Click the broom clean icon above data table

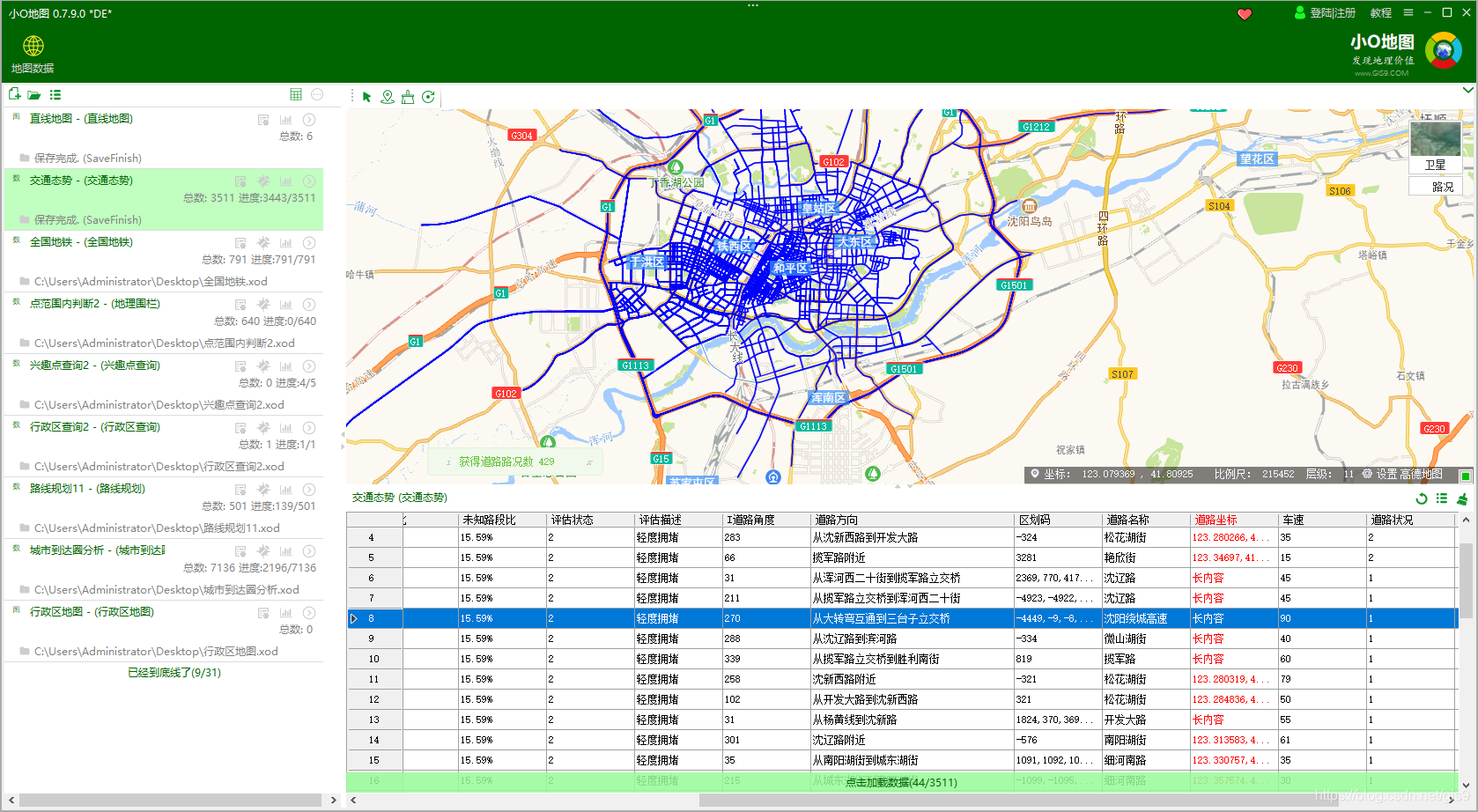(x=1462, y=498)
